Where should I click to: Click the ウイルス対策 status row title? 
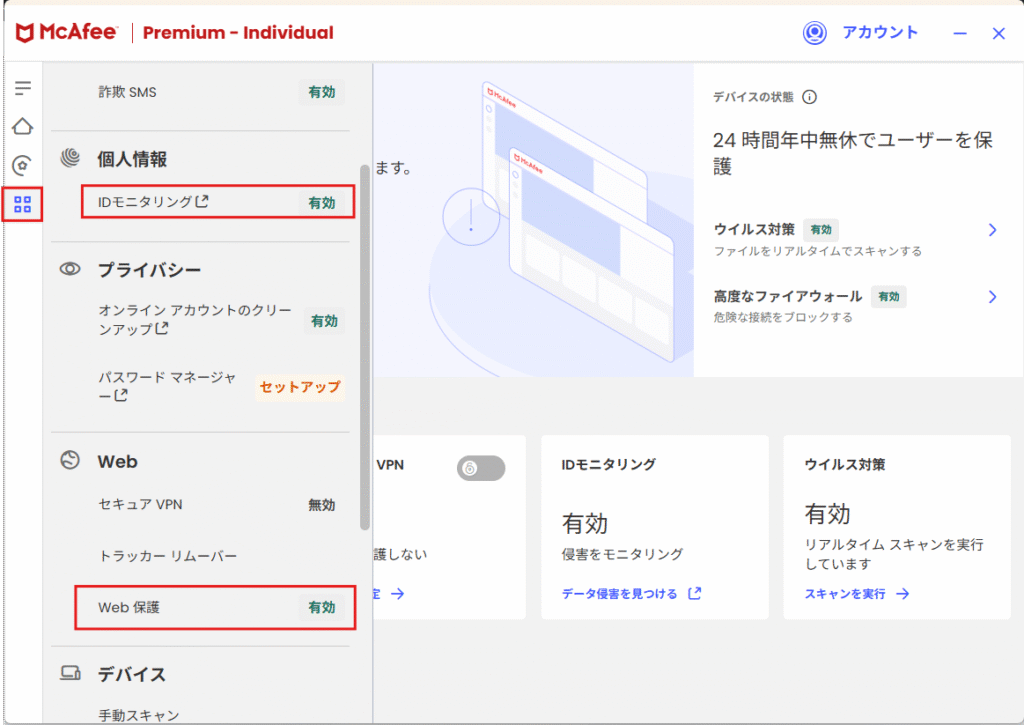tap(754, 229)
